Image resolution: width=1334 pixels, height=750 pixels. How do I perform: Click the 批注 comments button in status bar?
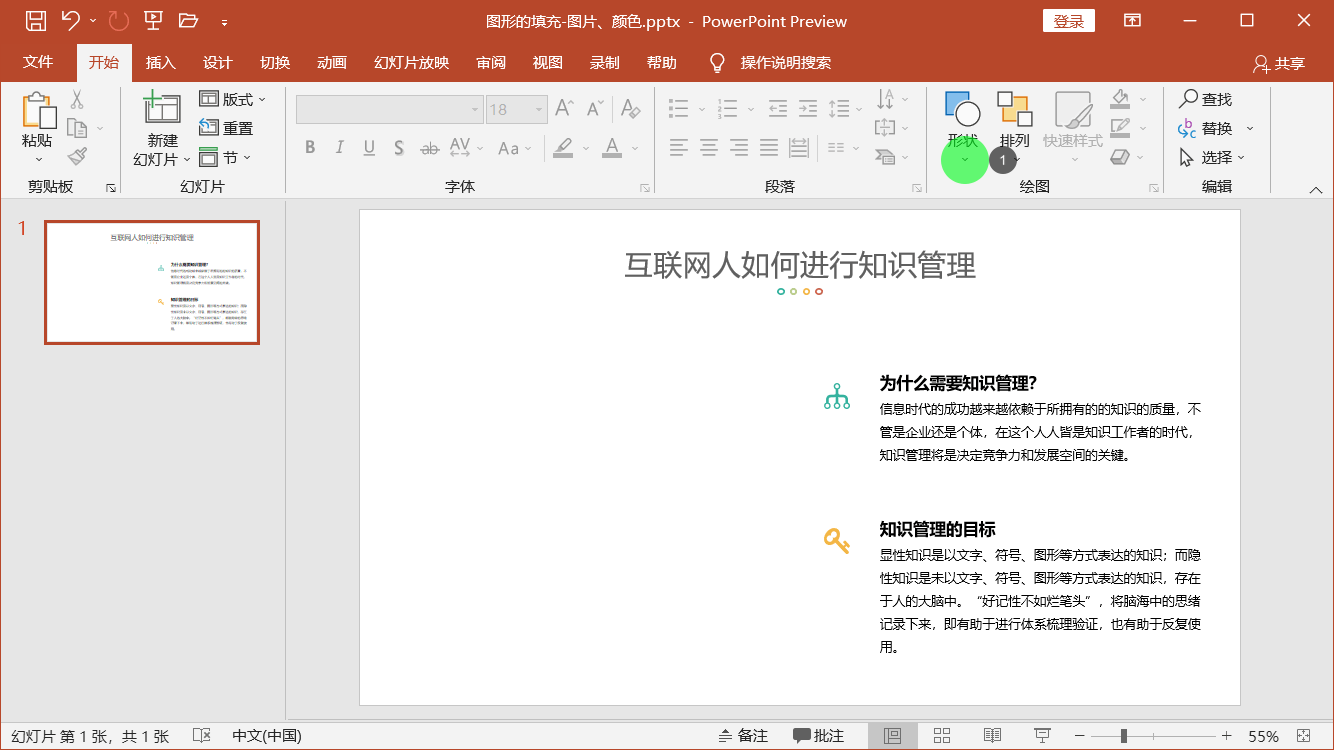tap(818, 736)
